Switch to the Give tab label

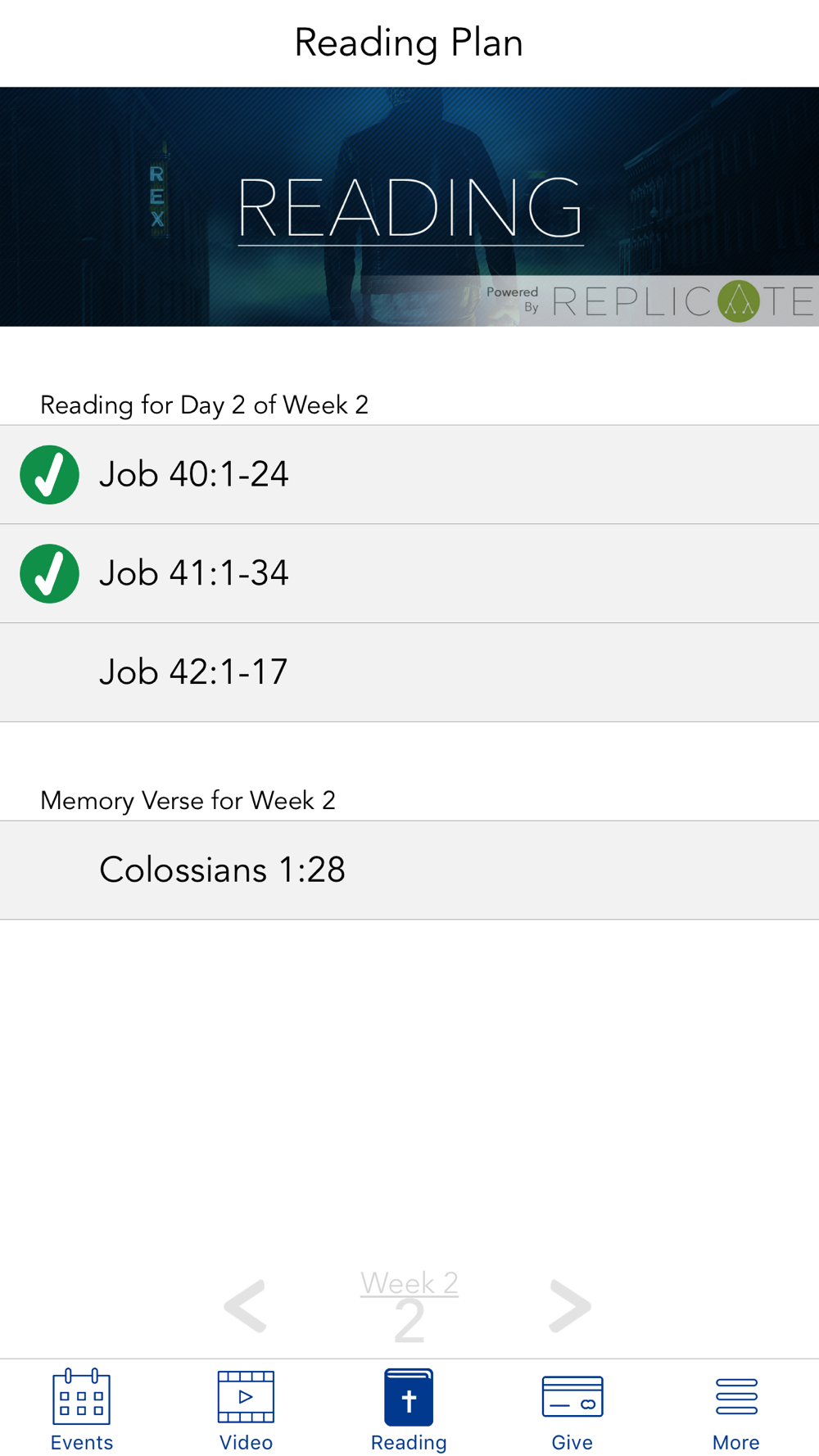pos(572,1442)
